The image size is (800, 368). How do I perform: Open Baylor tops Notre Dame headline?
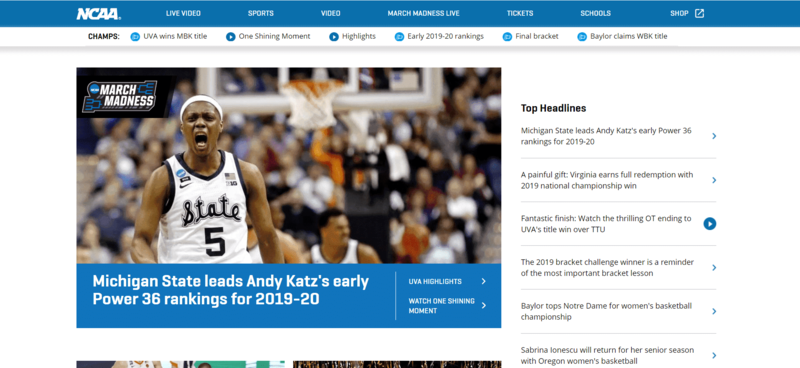pyautogui.click(x=606, y=311)
